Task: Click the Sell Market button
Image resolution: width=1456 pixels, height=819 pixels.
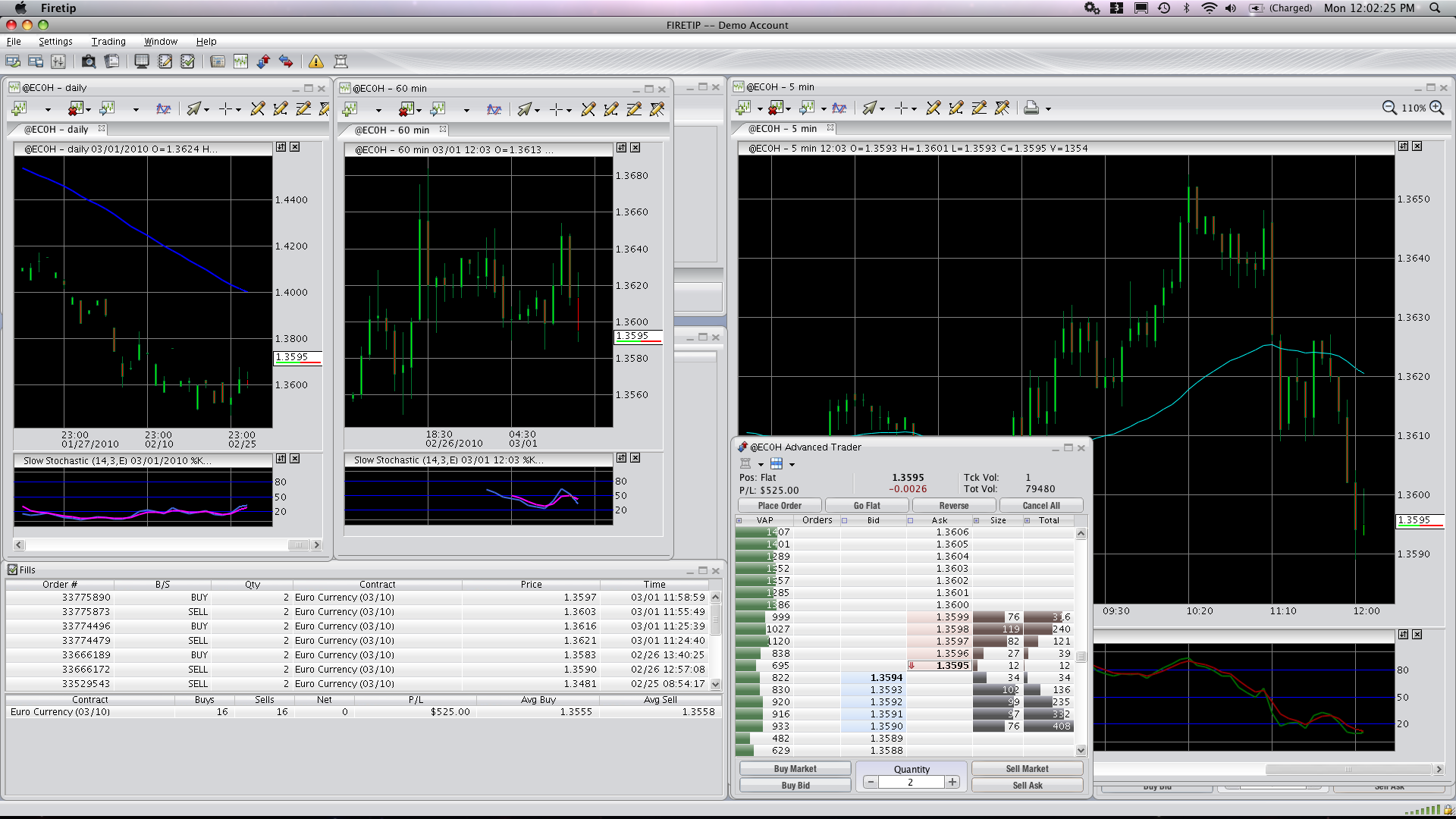Action: (x=1027, y=768)
